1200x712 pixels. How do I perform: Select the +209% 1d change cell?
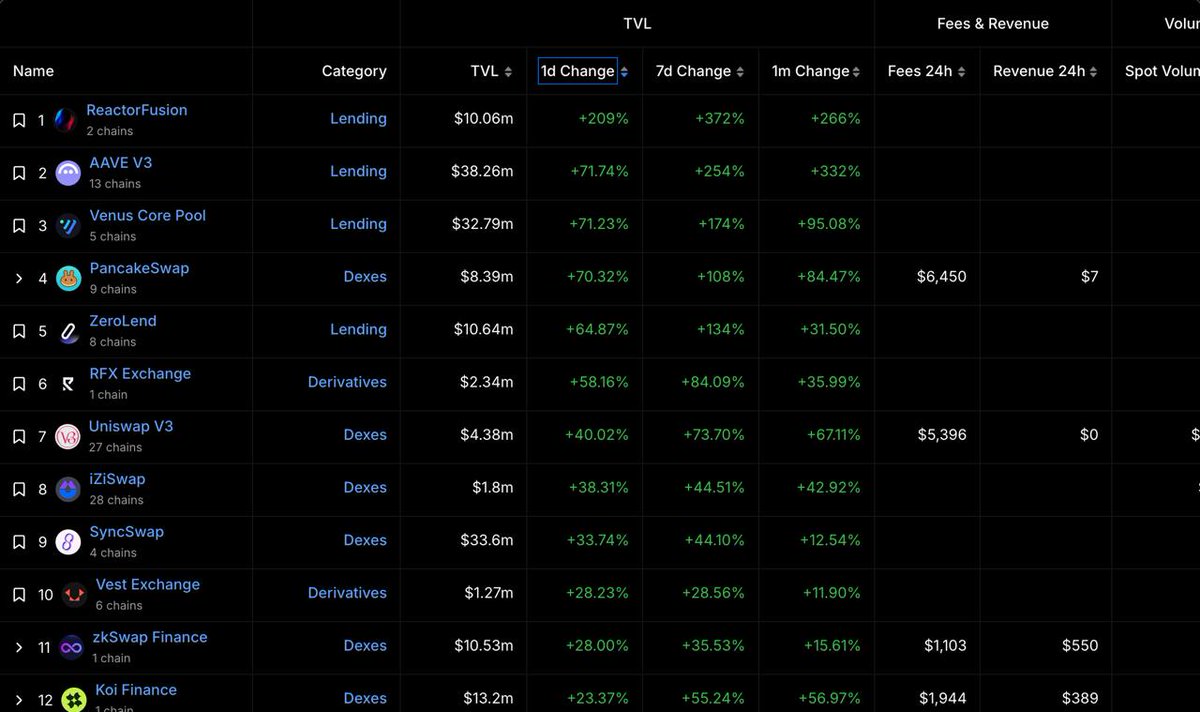pos(604,118)
